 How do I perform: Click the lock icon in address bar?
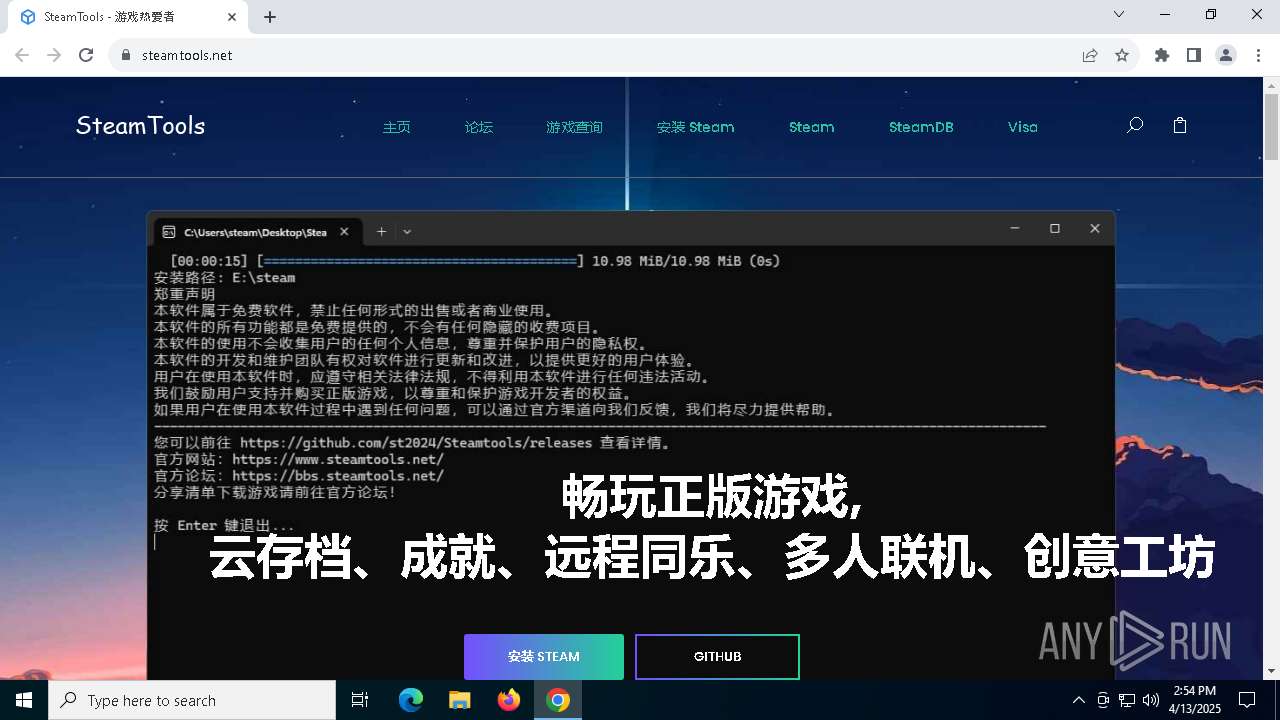tap(126, 55)
